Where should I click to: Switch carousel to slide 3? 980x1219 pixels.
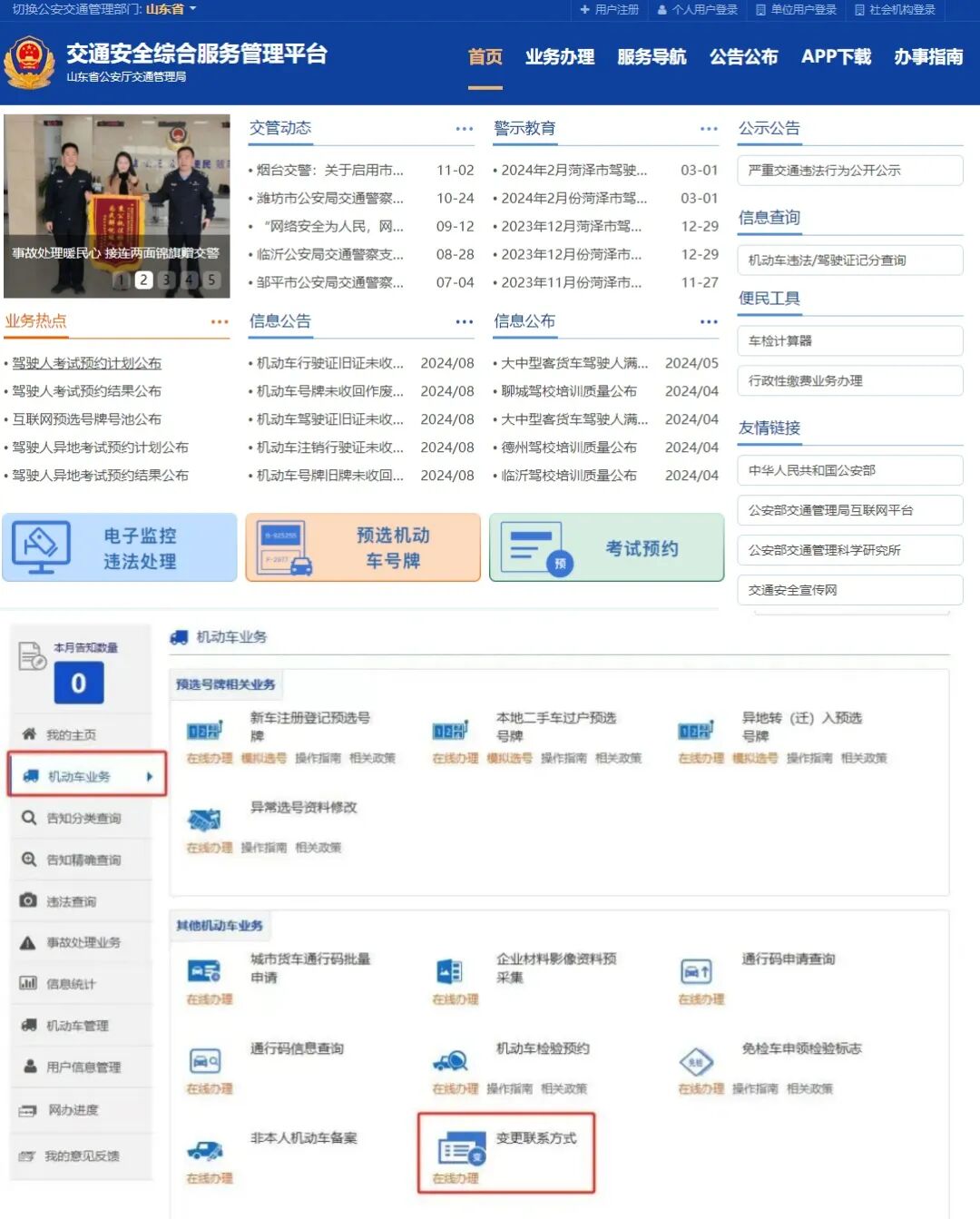pyautogui.click(x=166, y=280)
